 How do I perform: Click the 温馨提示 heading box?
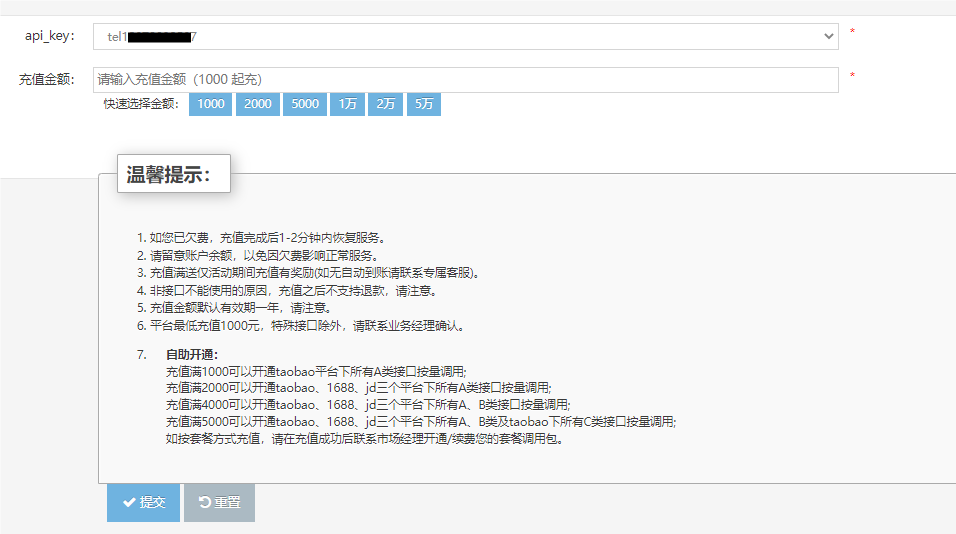click(174, 174)
